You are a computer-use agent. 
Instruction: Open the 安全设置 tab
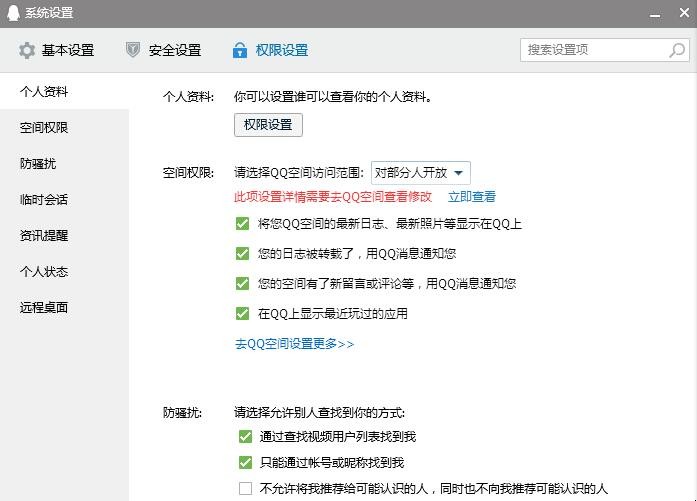coord(163,50)
